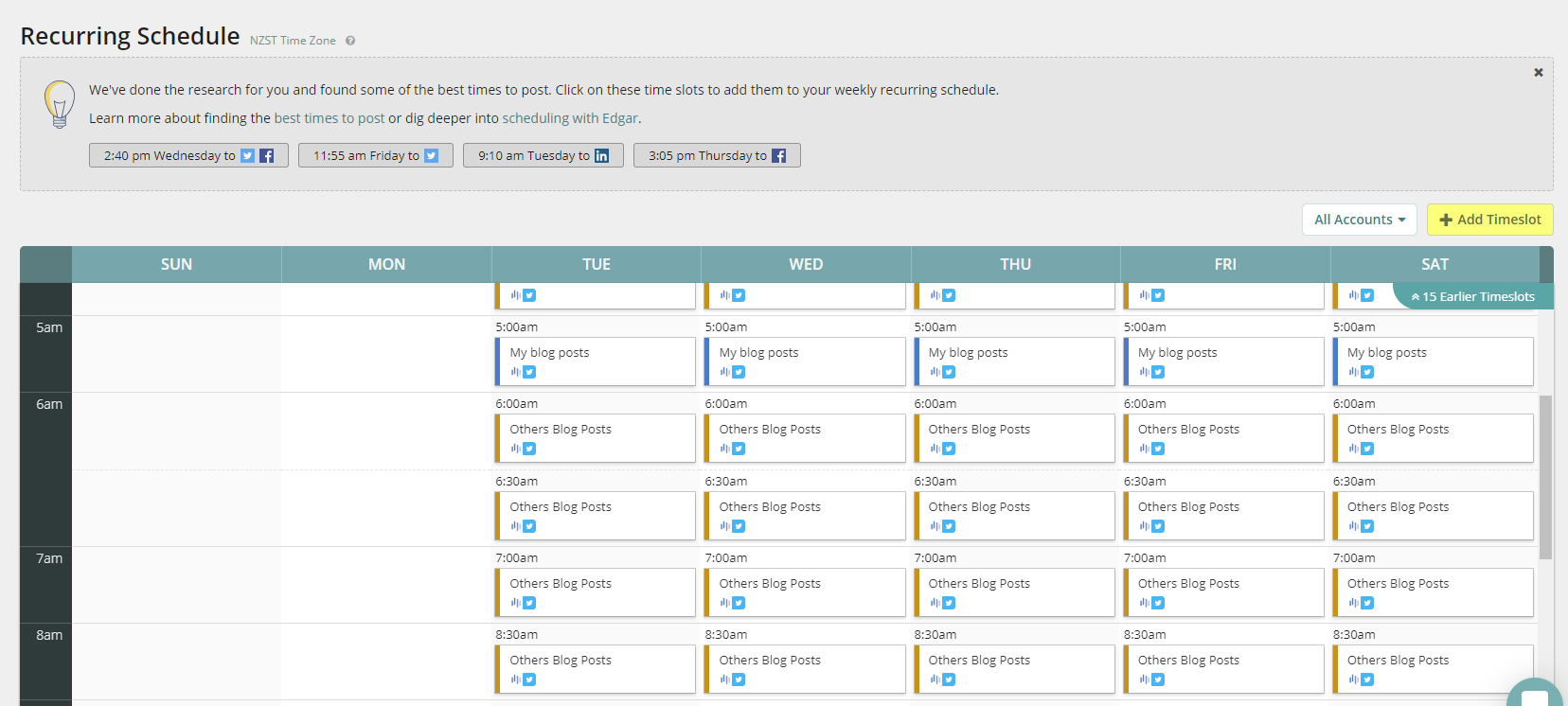Expand the 15 Earlier Timeslots

click(1472, 296)
